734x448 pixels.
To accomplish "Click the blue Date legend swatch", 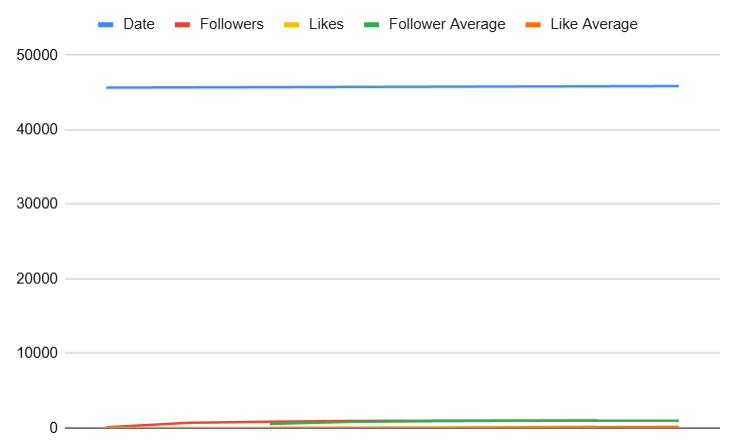I will [106, 24].
